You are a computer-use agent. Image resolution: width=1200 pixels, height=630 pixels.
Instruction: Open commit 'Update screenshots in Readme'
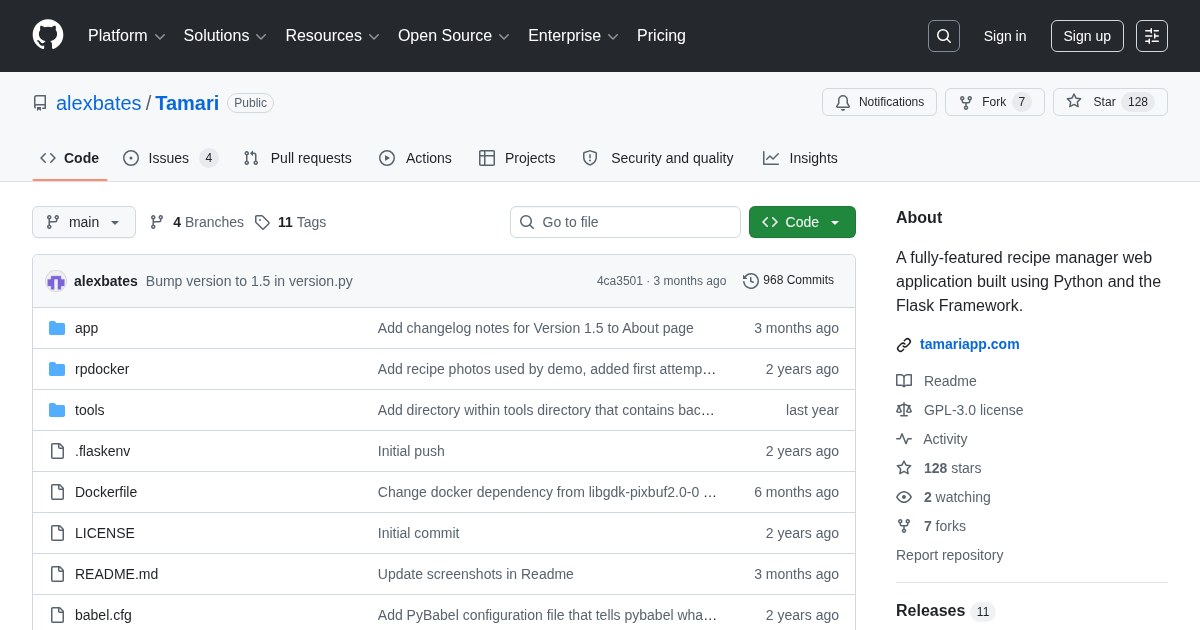tap(476, 574)
